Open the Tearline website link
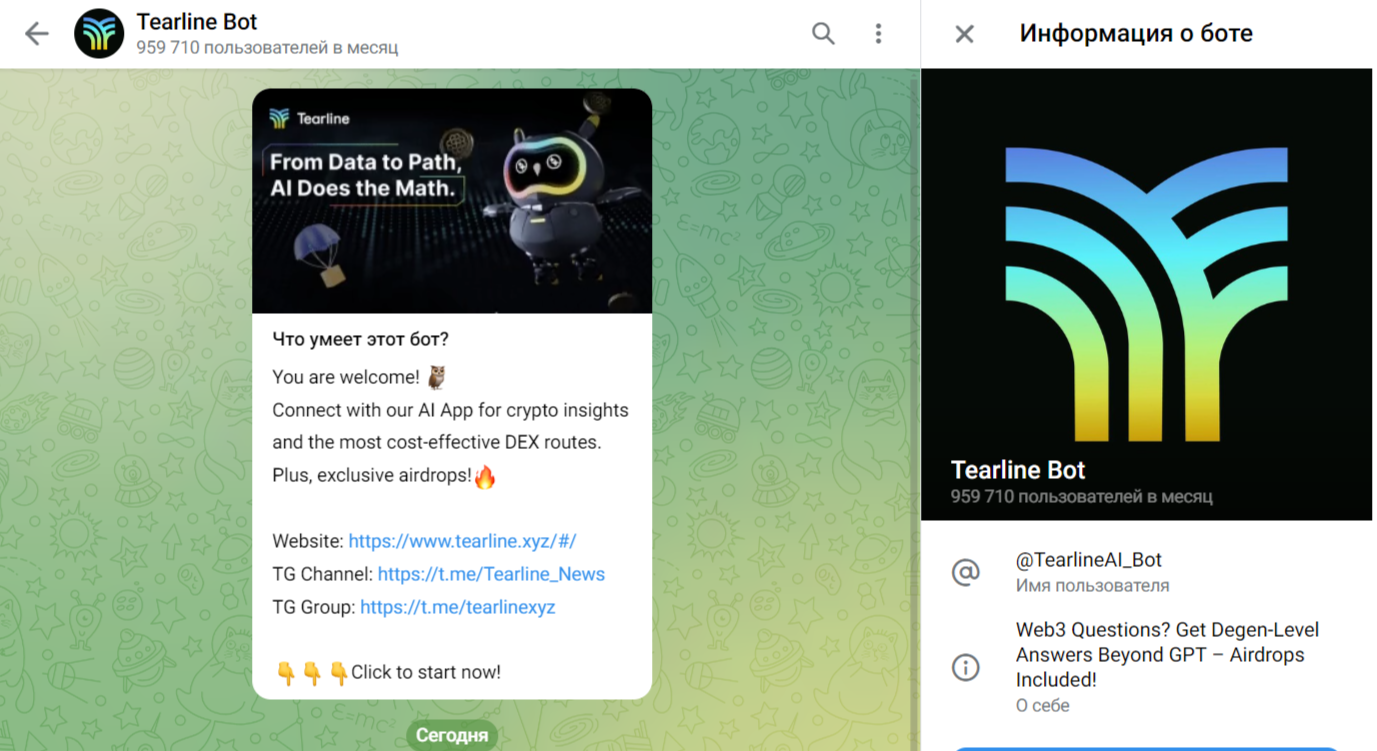This screenshot has width=1377, height=751. coord(462,541)
